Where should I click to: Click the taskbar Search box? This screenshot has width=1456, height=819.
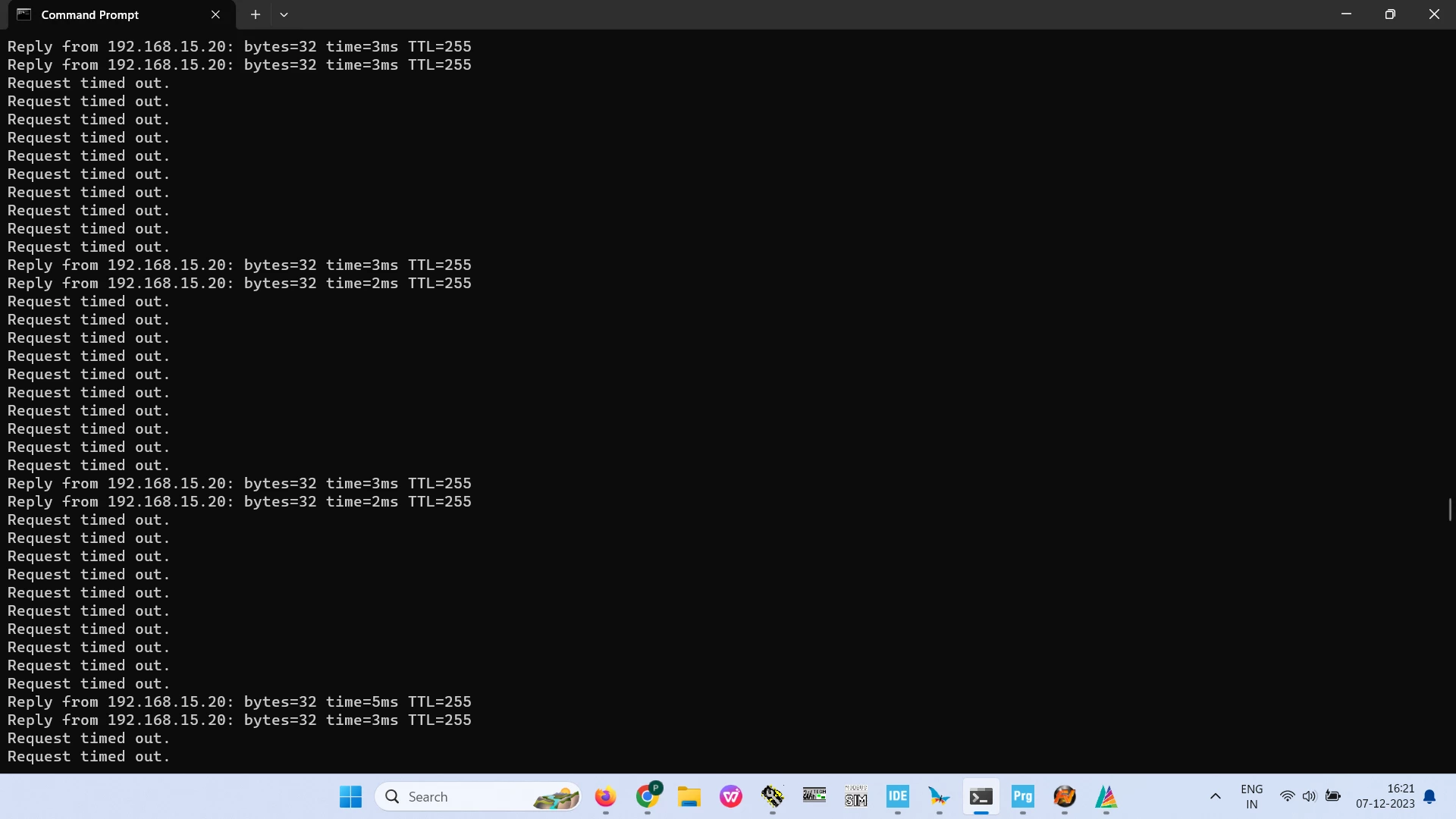(478, 796)
